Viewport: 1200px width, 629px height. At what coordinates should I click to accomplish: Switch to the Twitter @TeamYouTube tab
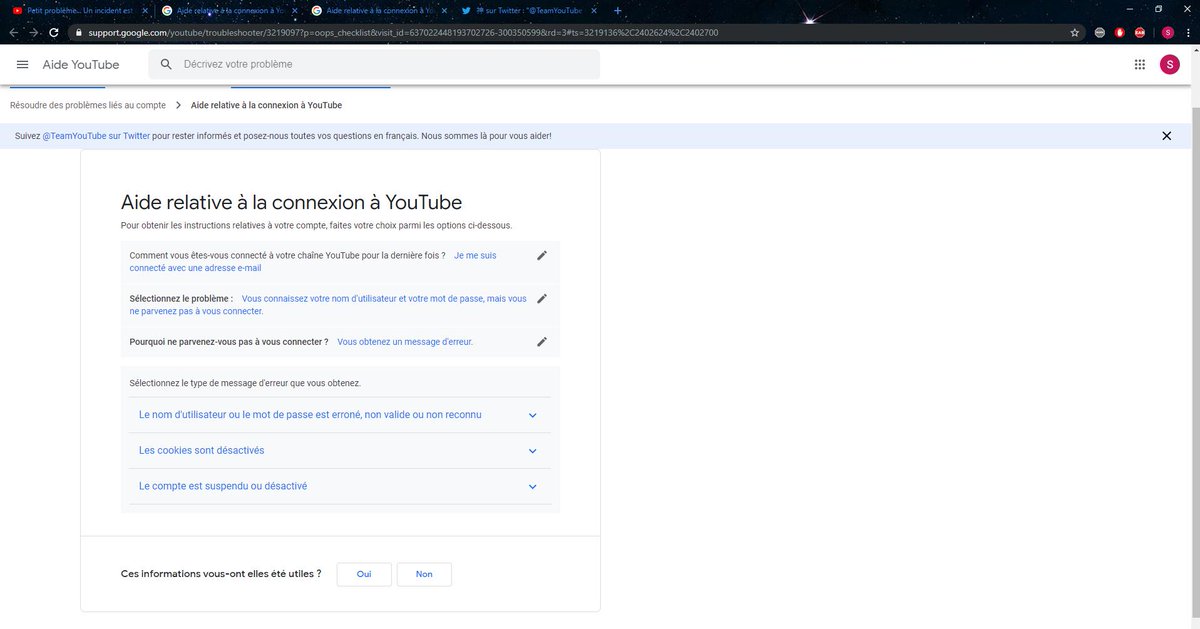(x=530, y=10)
